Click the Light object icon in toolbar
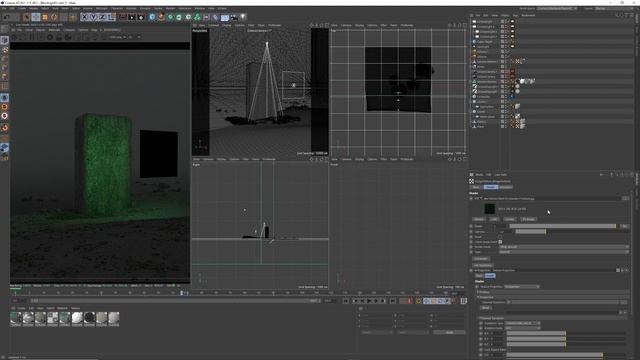The image size is (640, 360). (x=243, y=17)
